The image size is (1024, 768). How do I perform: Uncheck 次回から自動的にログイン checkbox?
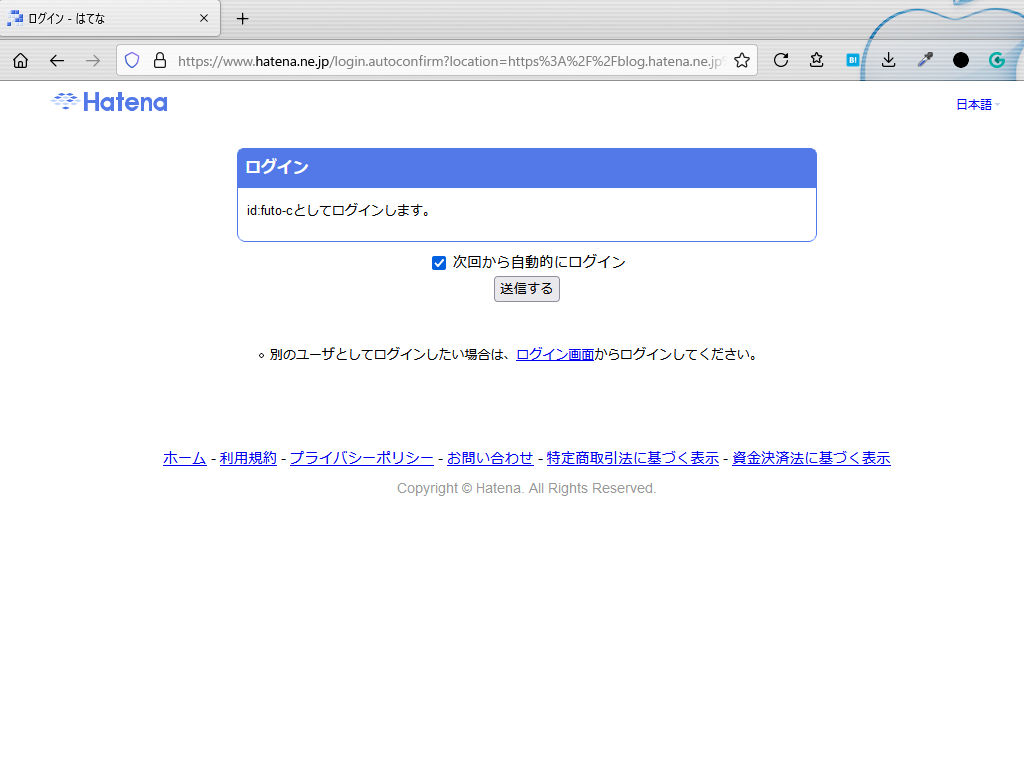(439, 263)
